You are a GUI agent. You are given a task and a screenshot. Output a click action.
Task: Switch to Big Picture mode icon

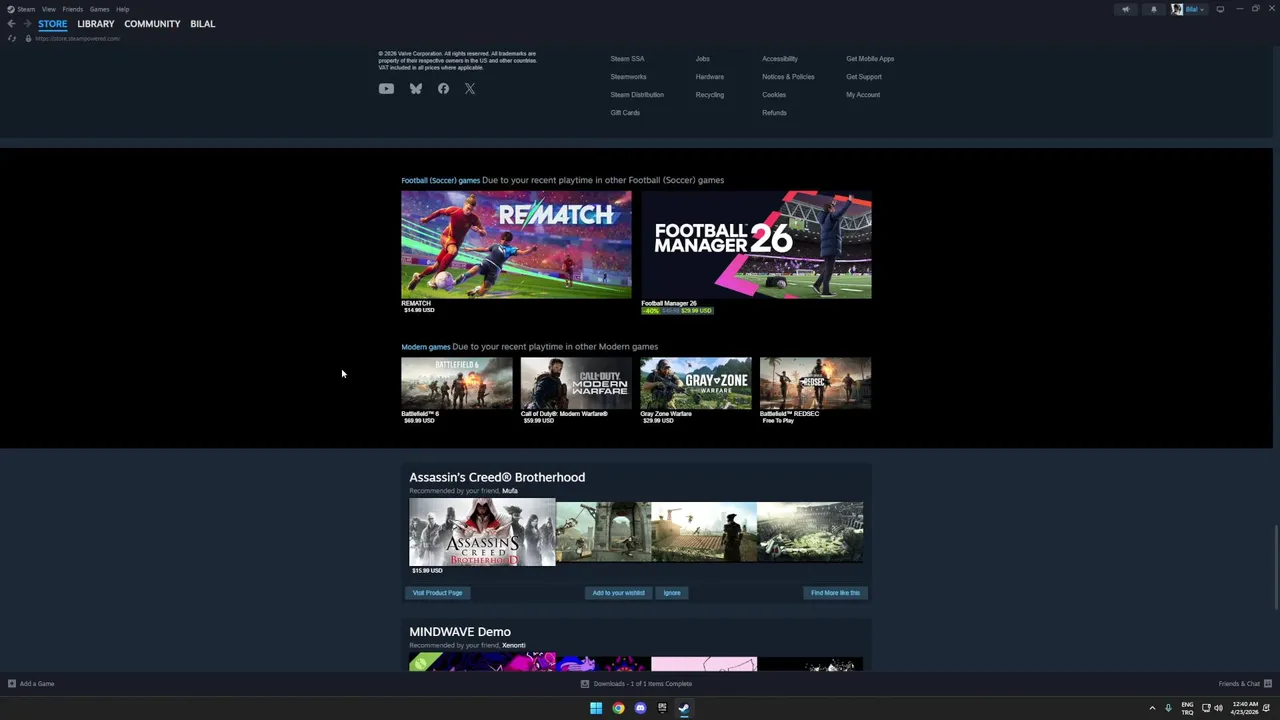pos(1220,9)
